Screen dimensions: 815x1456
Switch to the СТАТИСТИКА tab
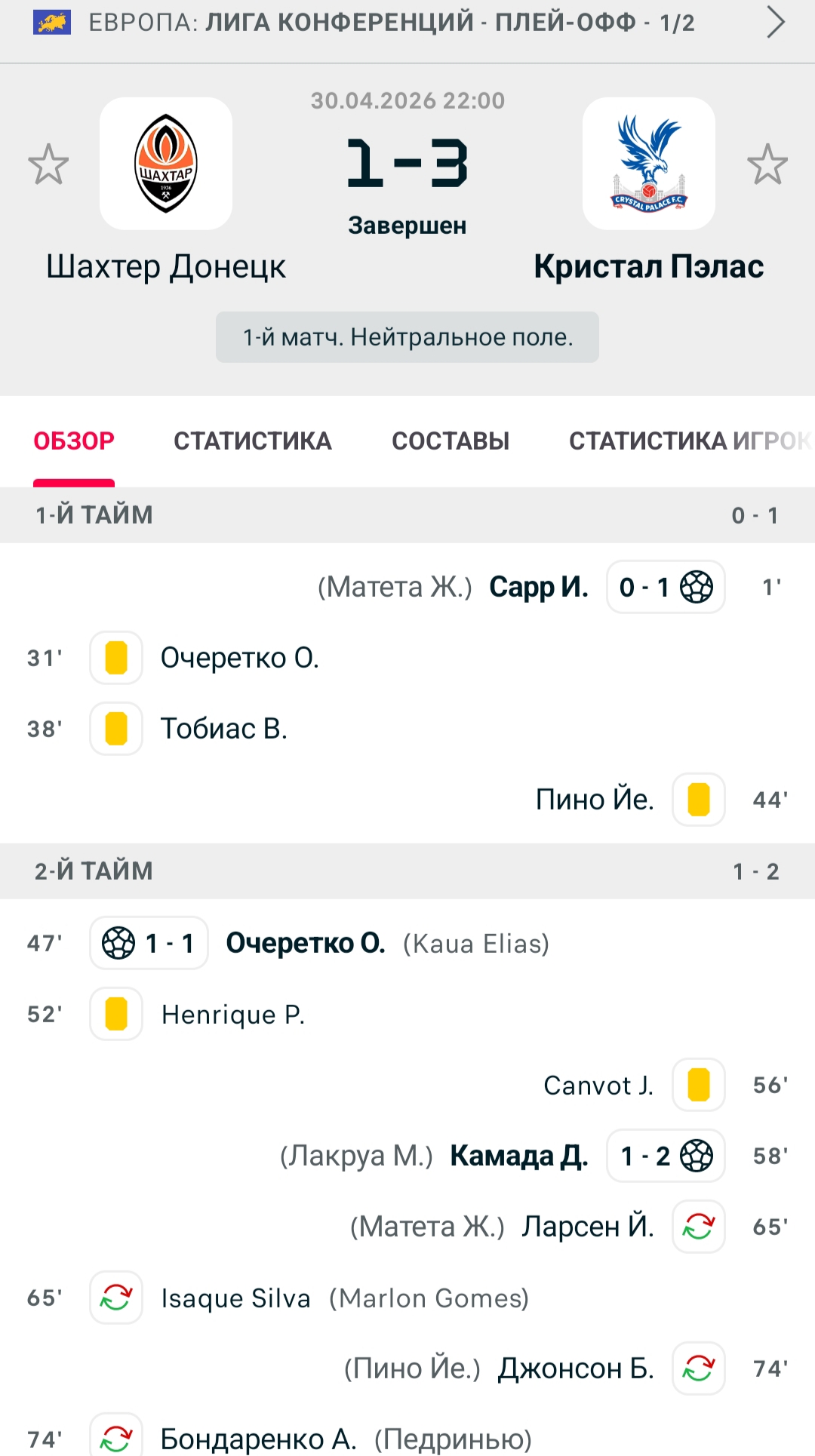pos(253,441)
